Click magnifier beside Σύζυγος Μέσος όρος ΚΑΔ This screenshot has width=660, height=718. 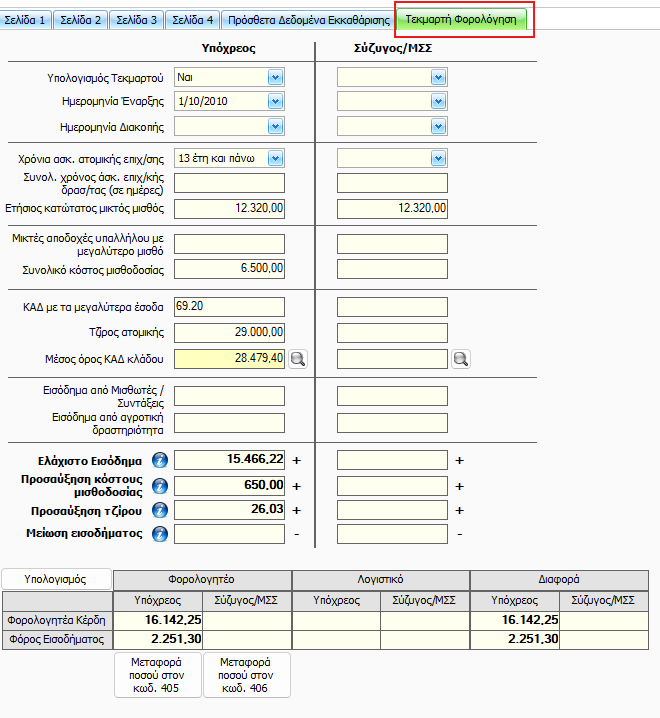click(x=461, y=359)
